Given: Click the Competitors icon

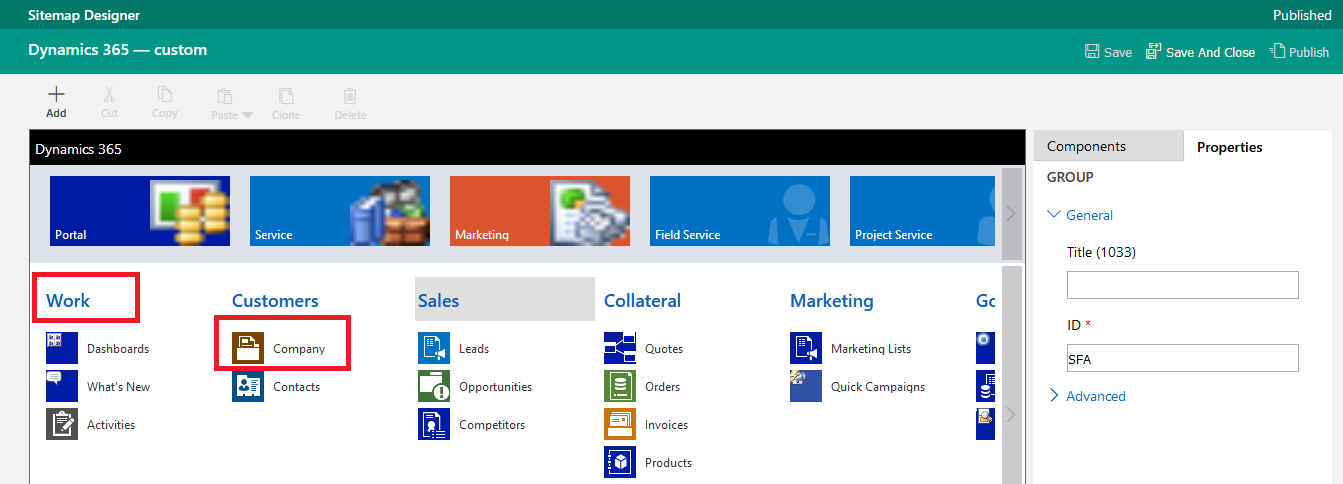Looking at the screenshot, I should click(434, 424).
